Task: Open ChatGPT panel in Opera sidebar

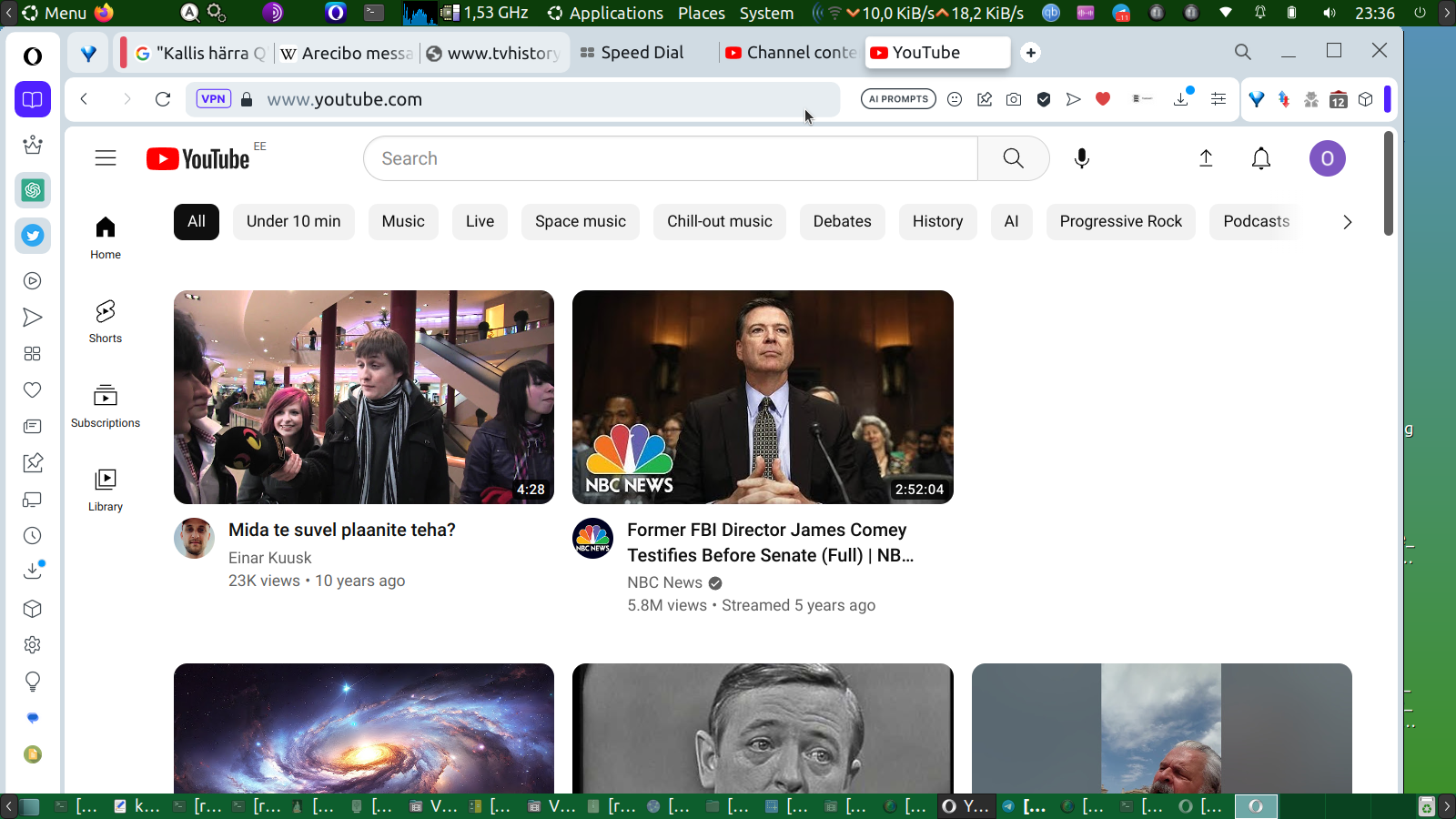Action: (x=33, y=190)
